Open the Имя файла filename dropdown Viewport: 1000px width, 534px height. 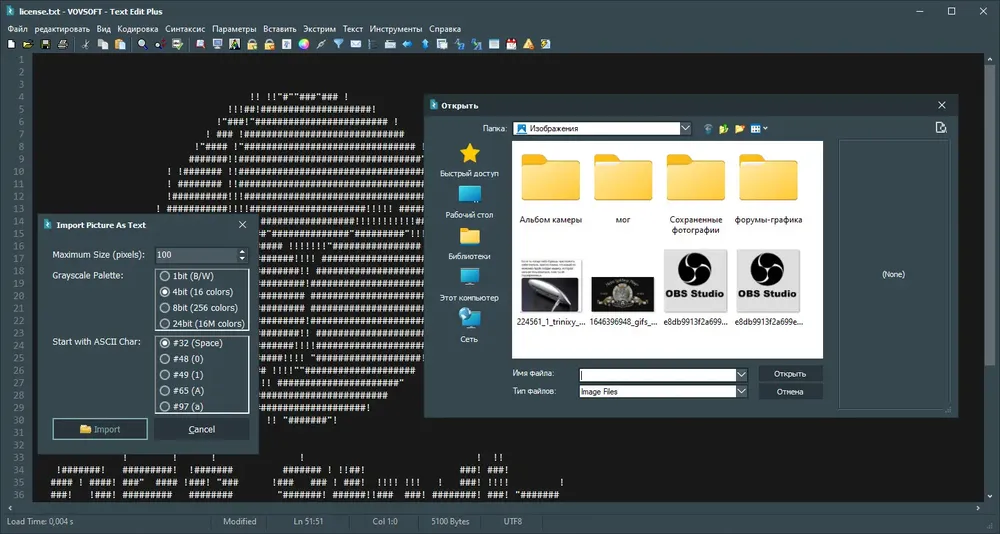point(741,375)
